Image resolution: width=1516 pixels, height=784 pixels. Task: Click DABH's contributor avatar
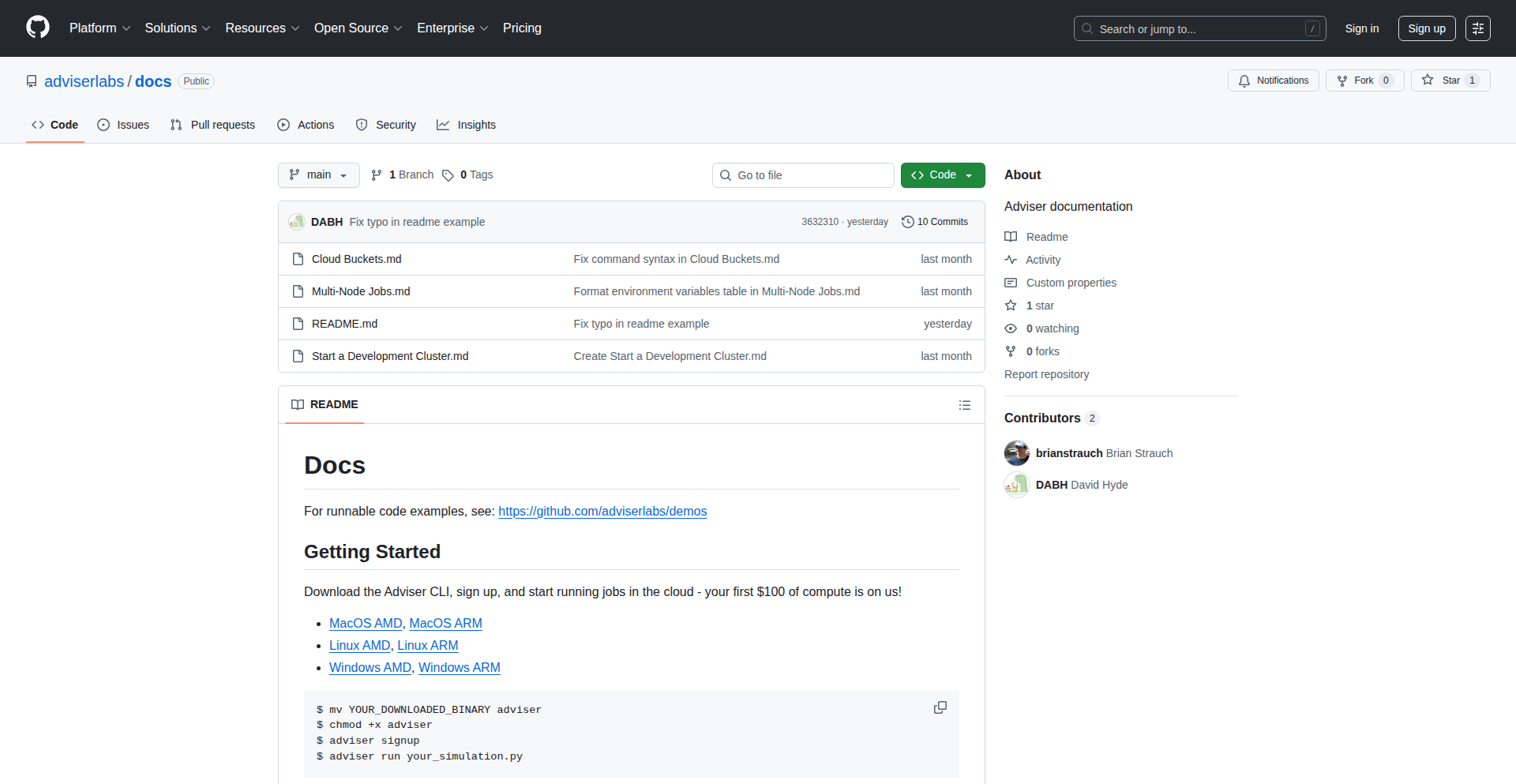tap(1017, 485)
